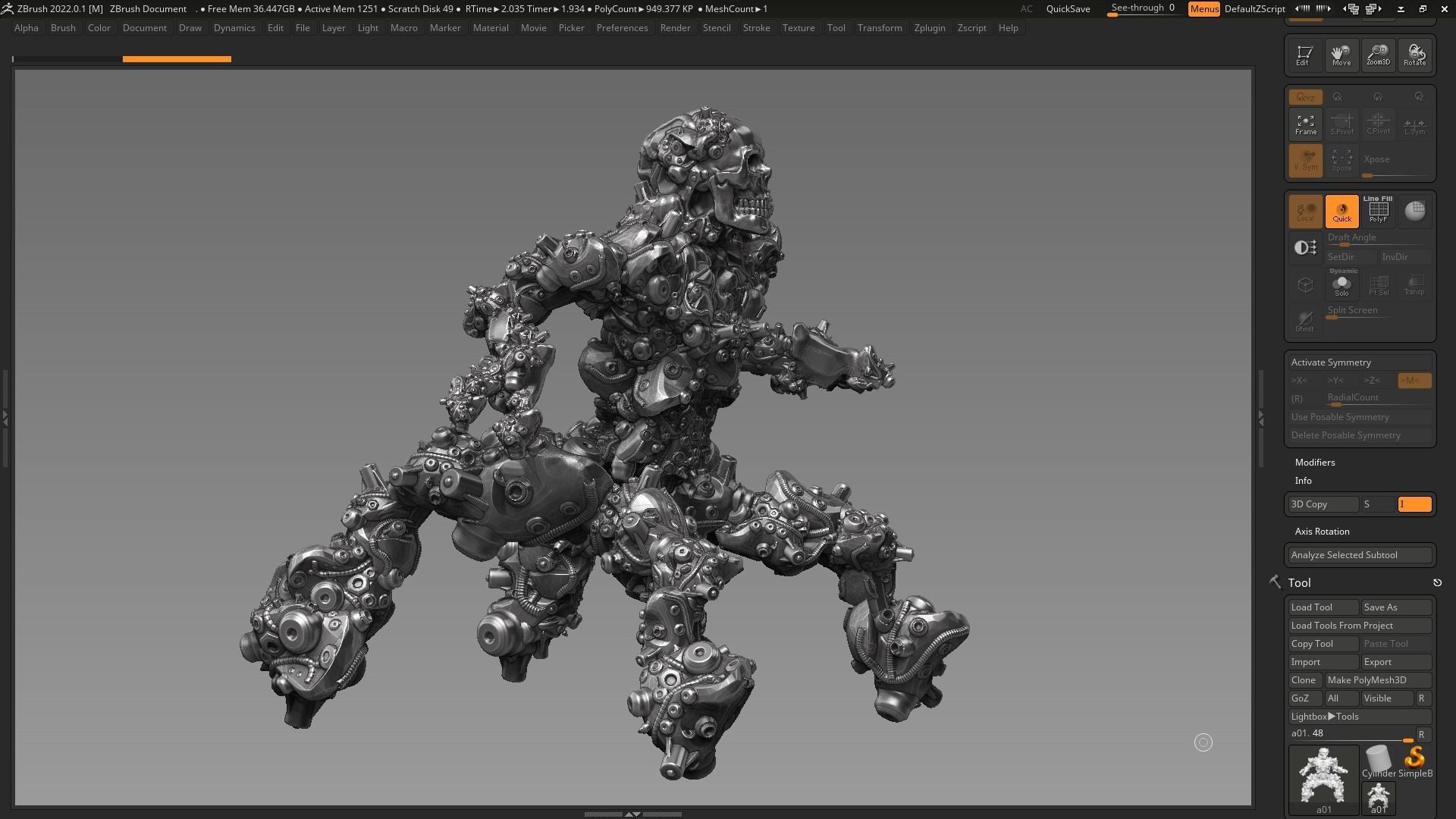The height and width of the screenshot is (819, 1456).
Task: Click the Move view icon
Action: (x=1341, y=55)
